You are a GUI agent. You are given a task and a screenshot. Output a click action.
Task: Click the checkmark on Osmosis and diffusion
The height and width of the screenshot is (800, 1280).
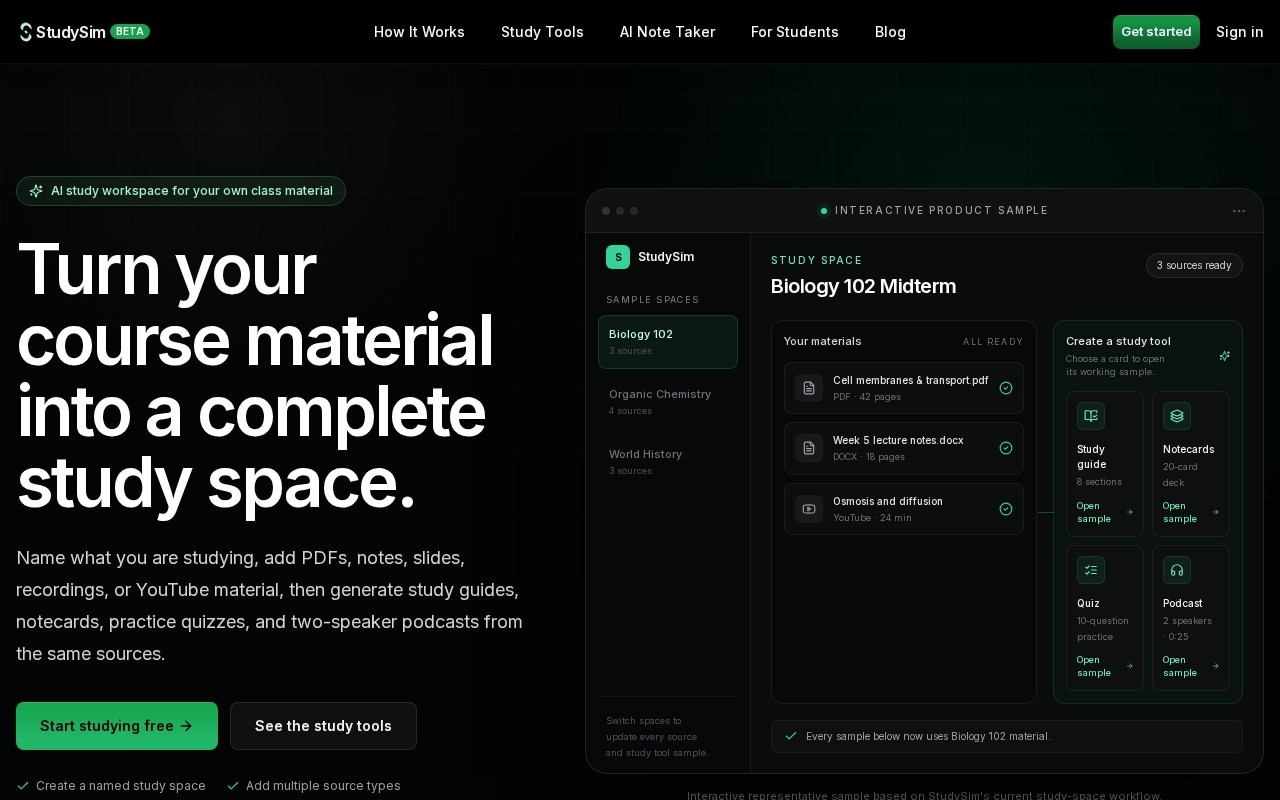[1006, 509]
